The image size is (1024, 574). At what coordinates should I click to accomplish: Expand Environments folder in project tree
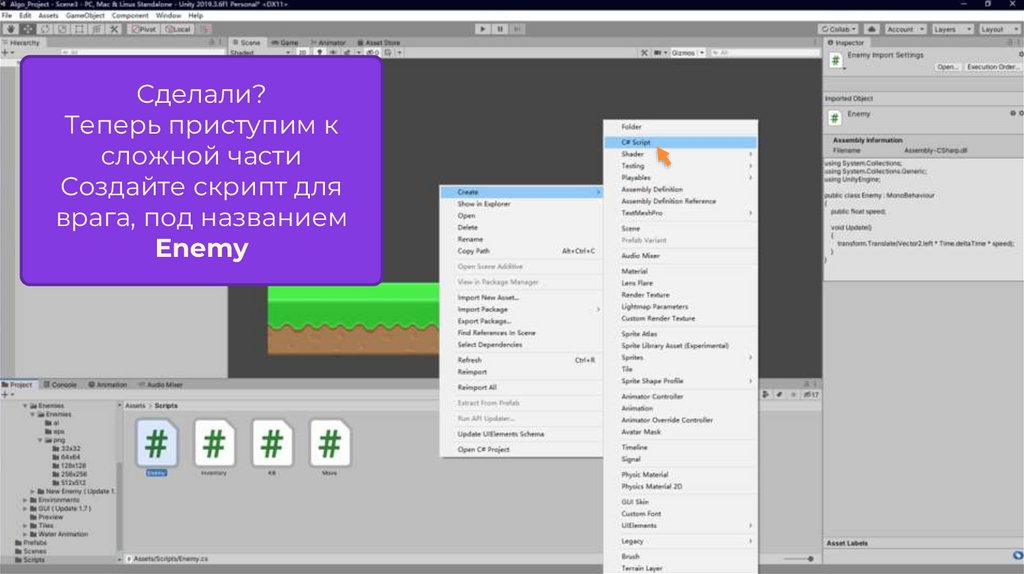[x=25, y=500]
